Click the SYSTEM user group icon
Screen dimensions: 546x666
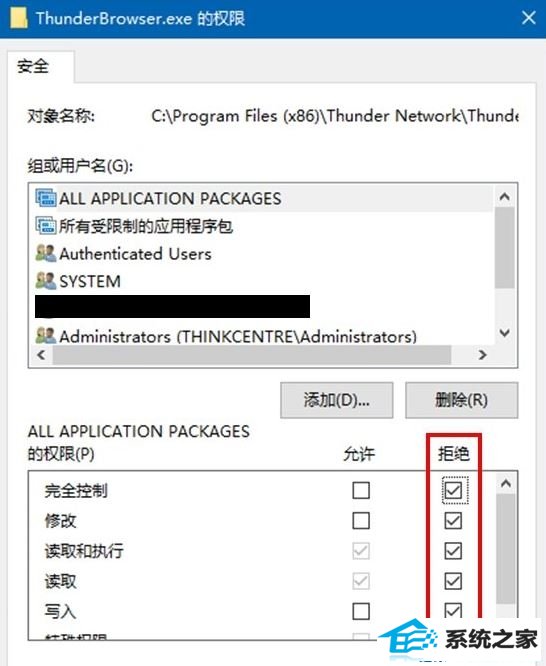(x=45, y=281)
